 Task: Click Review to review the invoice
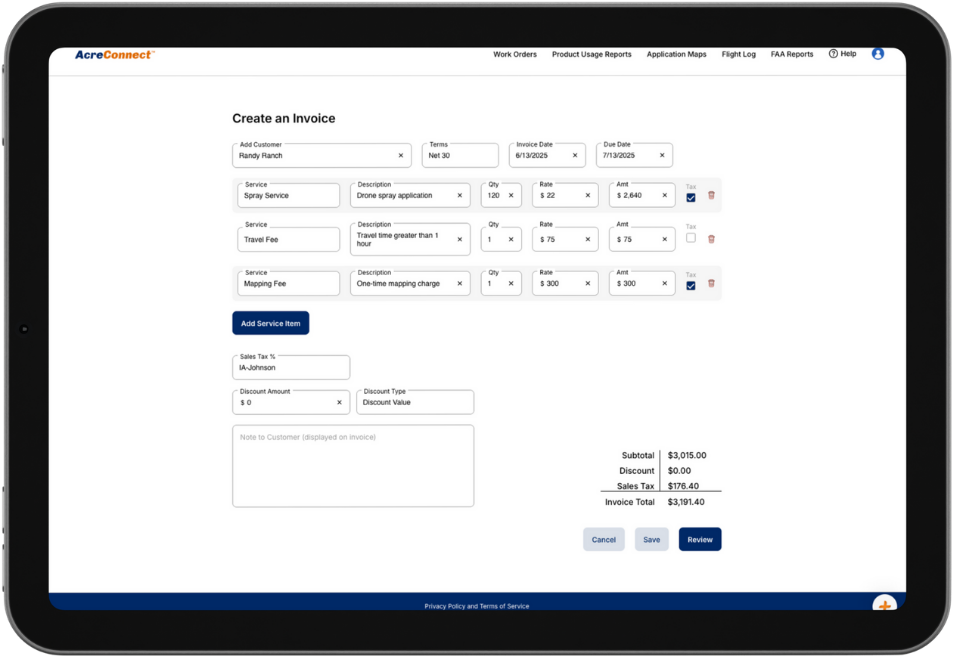tap(699, 539)
